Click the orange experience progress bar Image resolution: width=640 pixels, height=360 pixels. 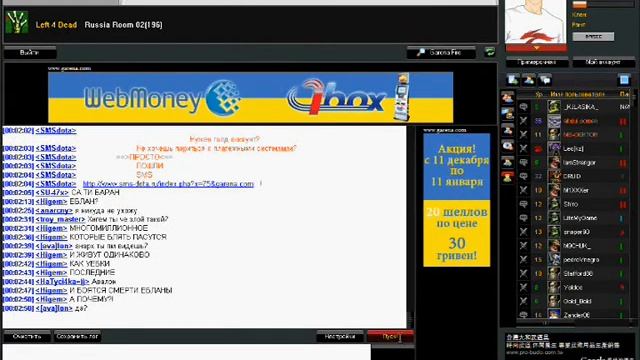click(603, 4)
